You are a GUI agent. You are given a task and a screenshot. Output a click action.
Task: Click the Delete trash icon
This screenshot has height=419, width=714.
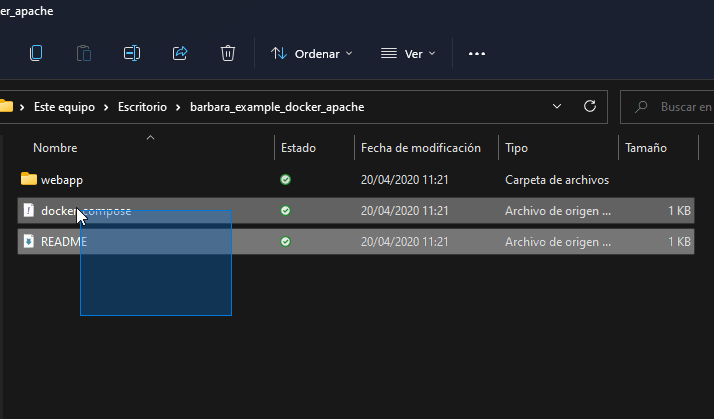[228, 53]
